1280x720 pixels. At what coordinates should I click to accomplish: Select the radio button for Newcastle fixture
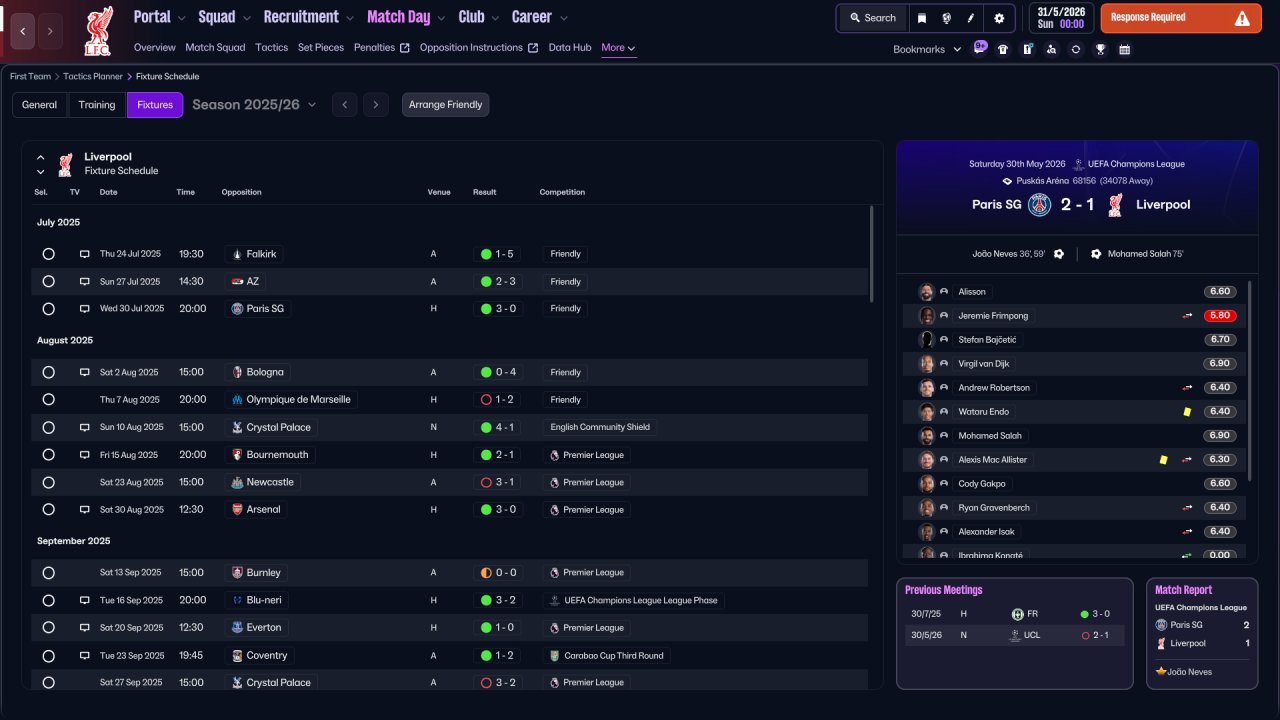pyautogui.click(x=48, y=482)
